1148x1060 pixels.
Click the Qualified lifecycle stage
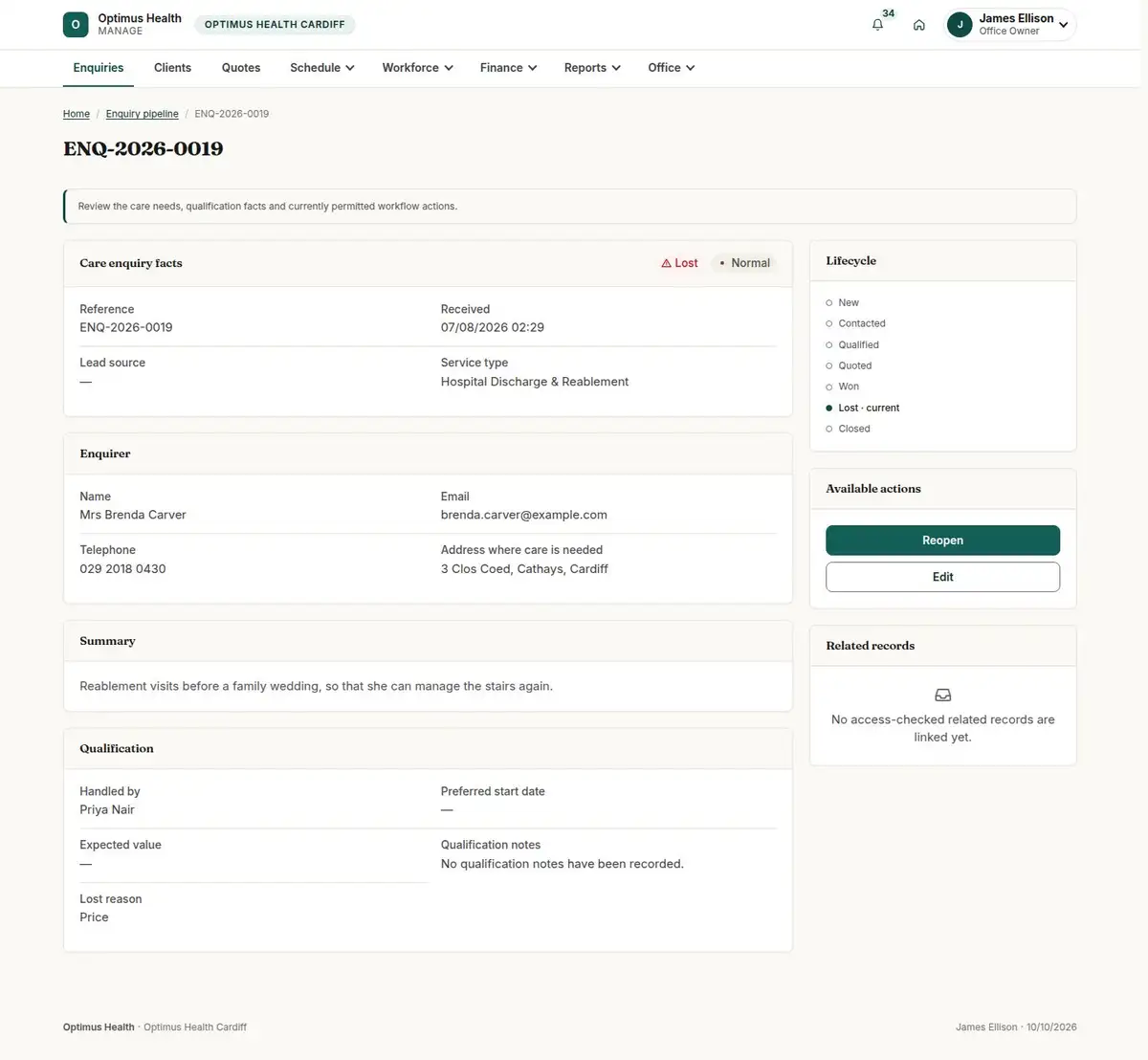pyautogui.click(x=851, y=344)
